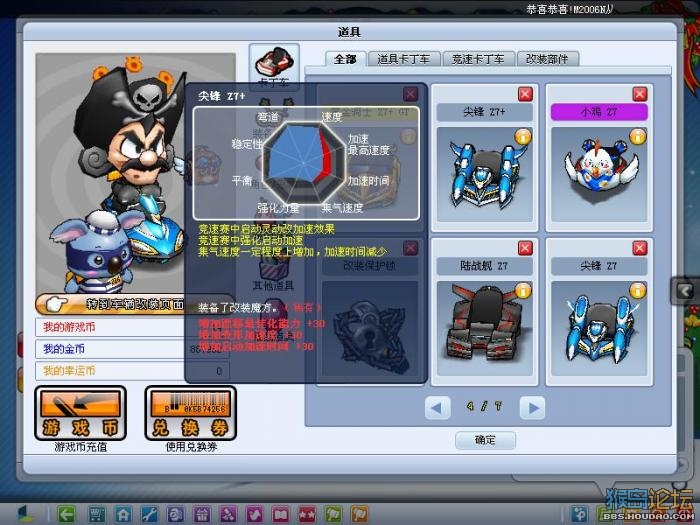The width and height of the screenshot is (700, 525).
Task: Click the wheel icon in bottom bar
Action: pyautogui.click(x=175, y=515)
